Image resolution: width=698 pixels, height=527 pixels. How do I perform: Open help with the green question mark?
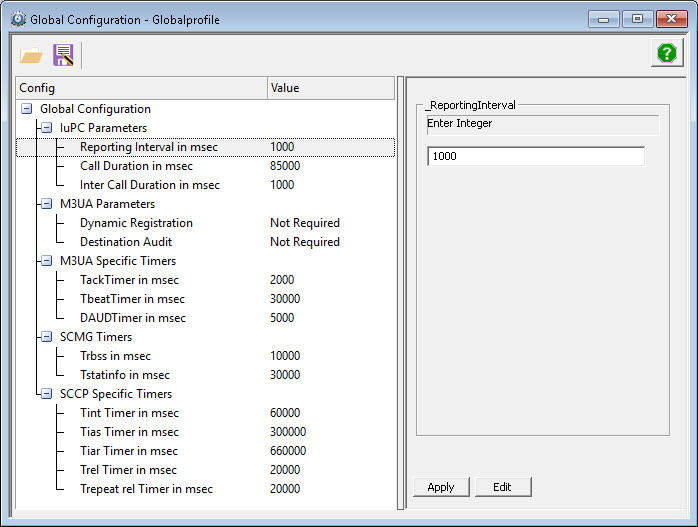point(666,53)
